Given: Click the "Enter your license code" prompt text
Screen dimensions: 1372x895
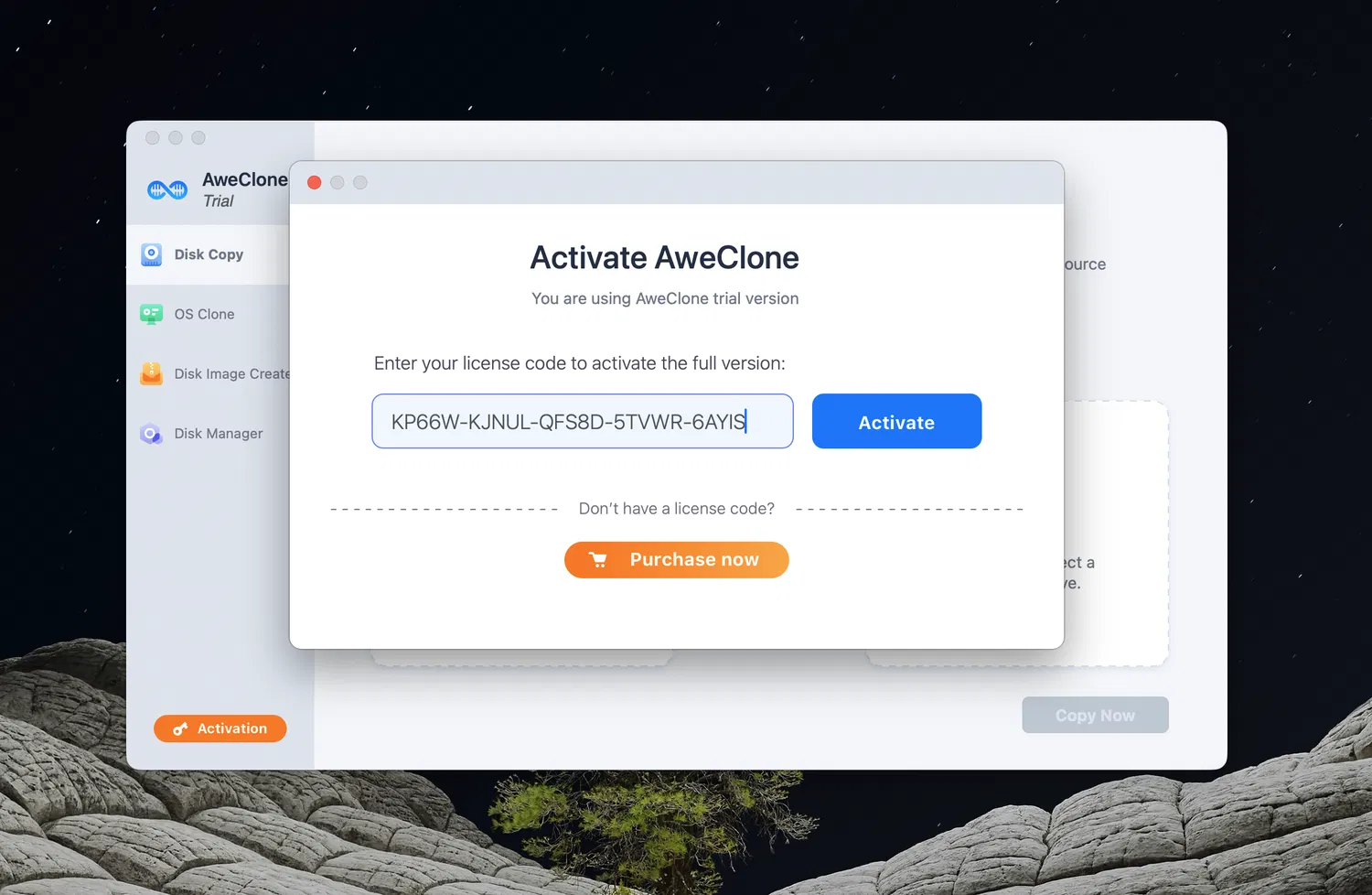Looking at the screenshot, I should pyautogui.click(x=580, y=363).
